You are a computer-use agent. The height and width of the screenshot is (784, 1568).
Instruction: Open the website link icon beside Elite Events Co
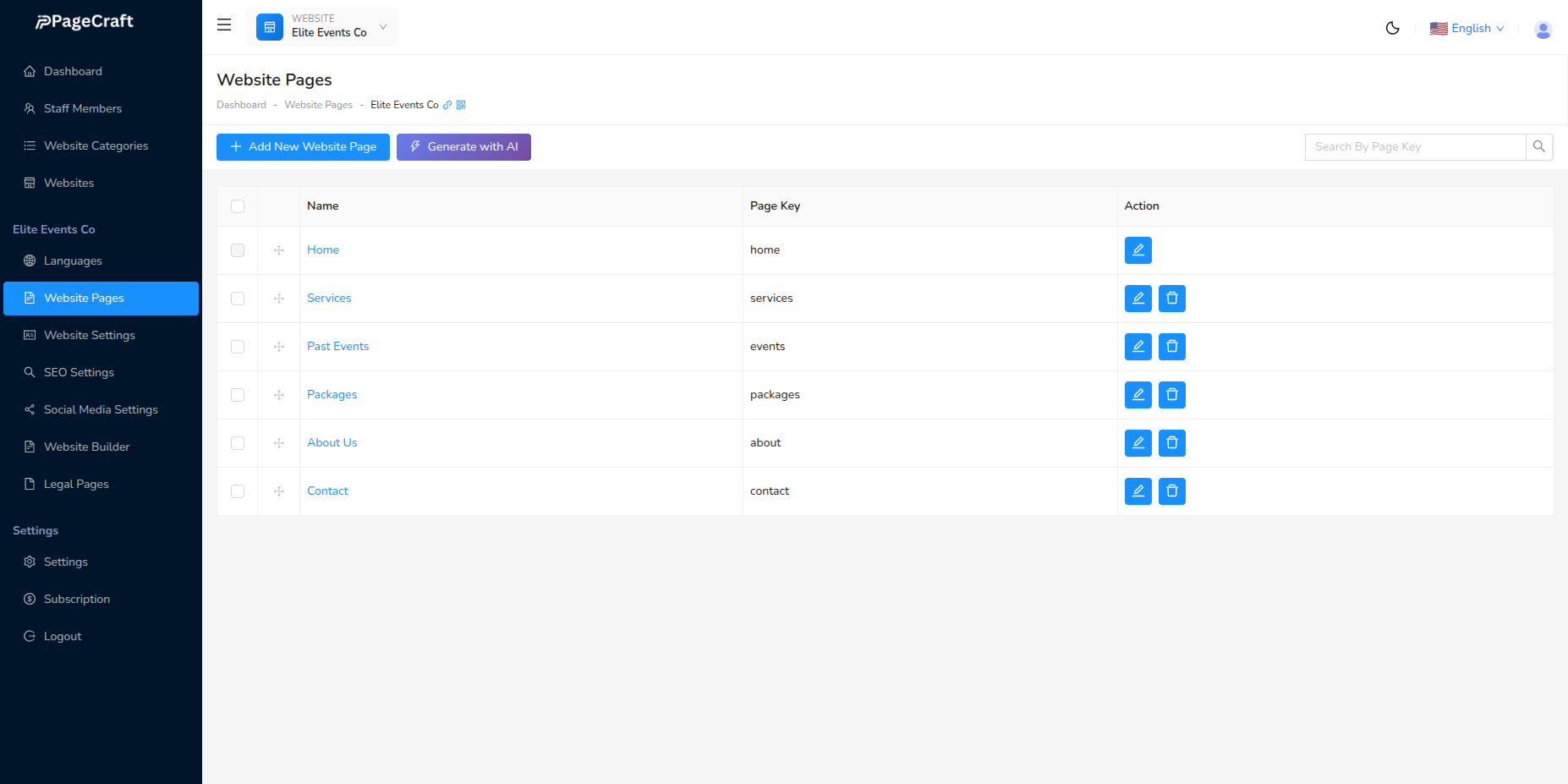(x=447, y=104)
